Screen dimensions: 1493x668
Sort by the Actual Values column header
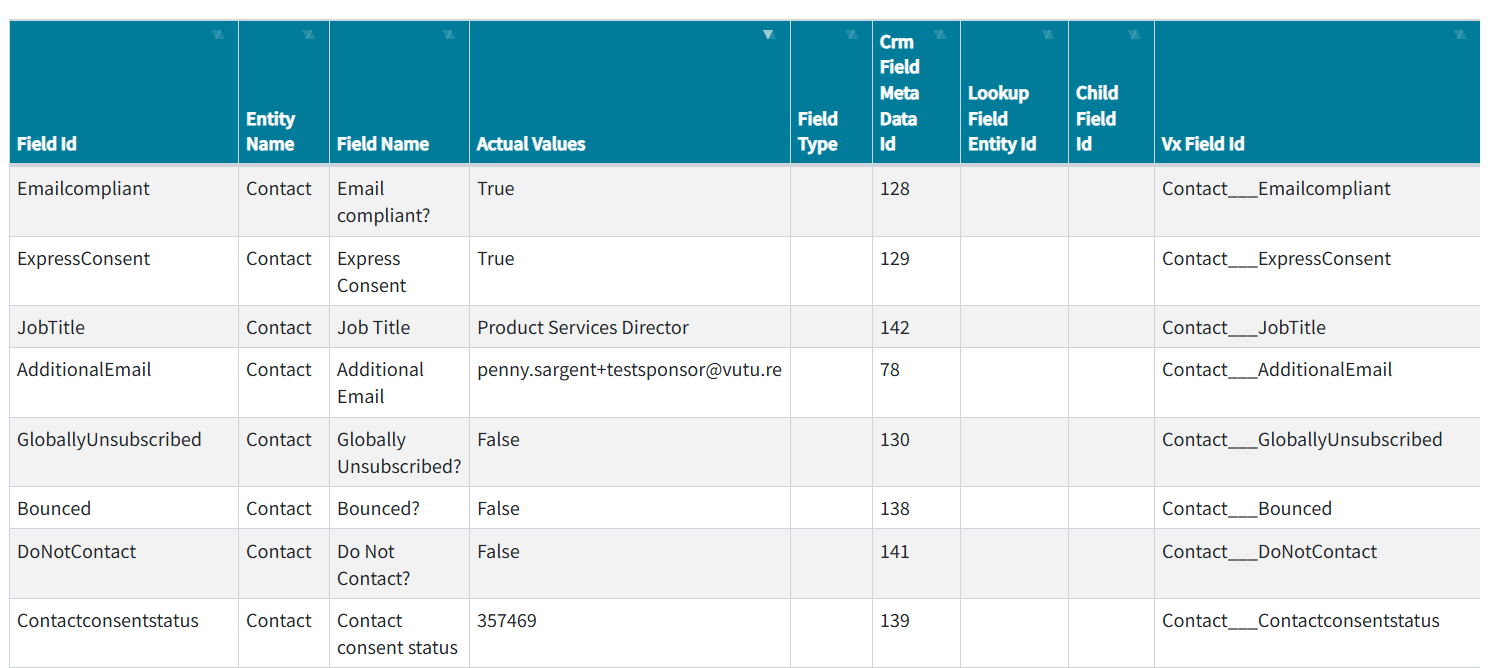pos(531,144)
